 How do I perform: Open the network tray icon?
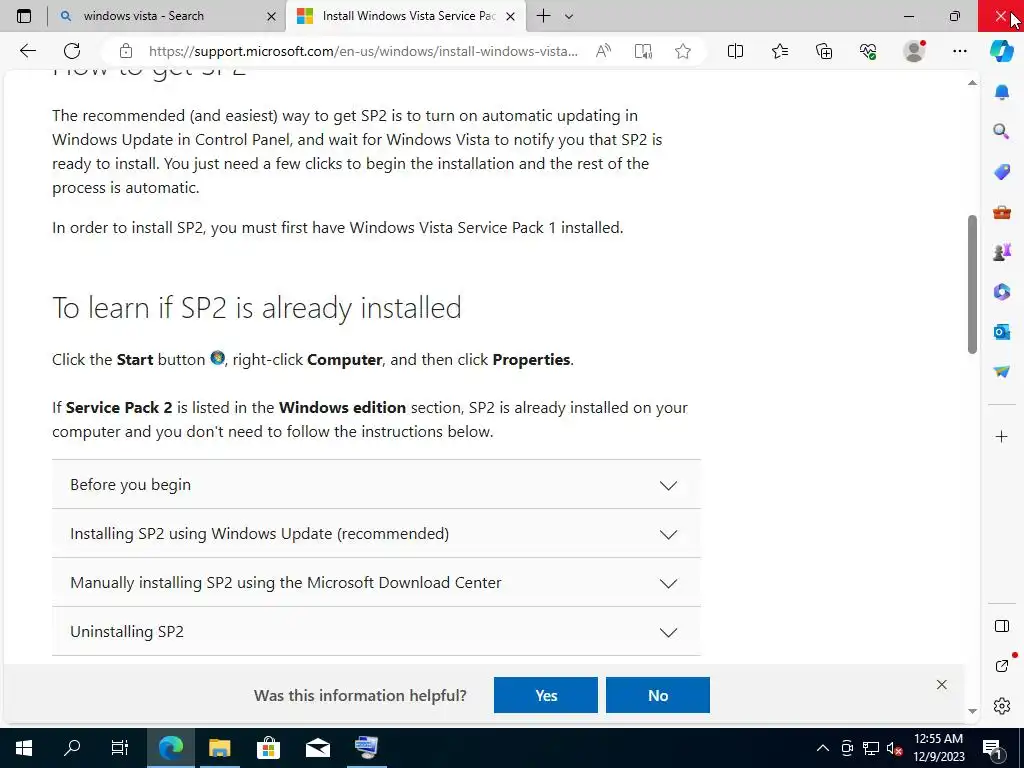(871, 748)
